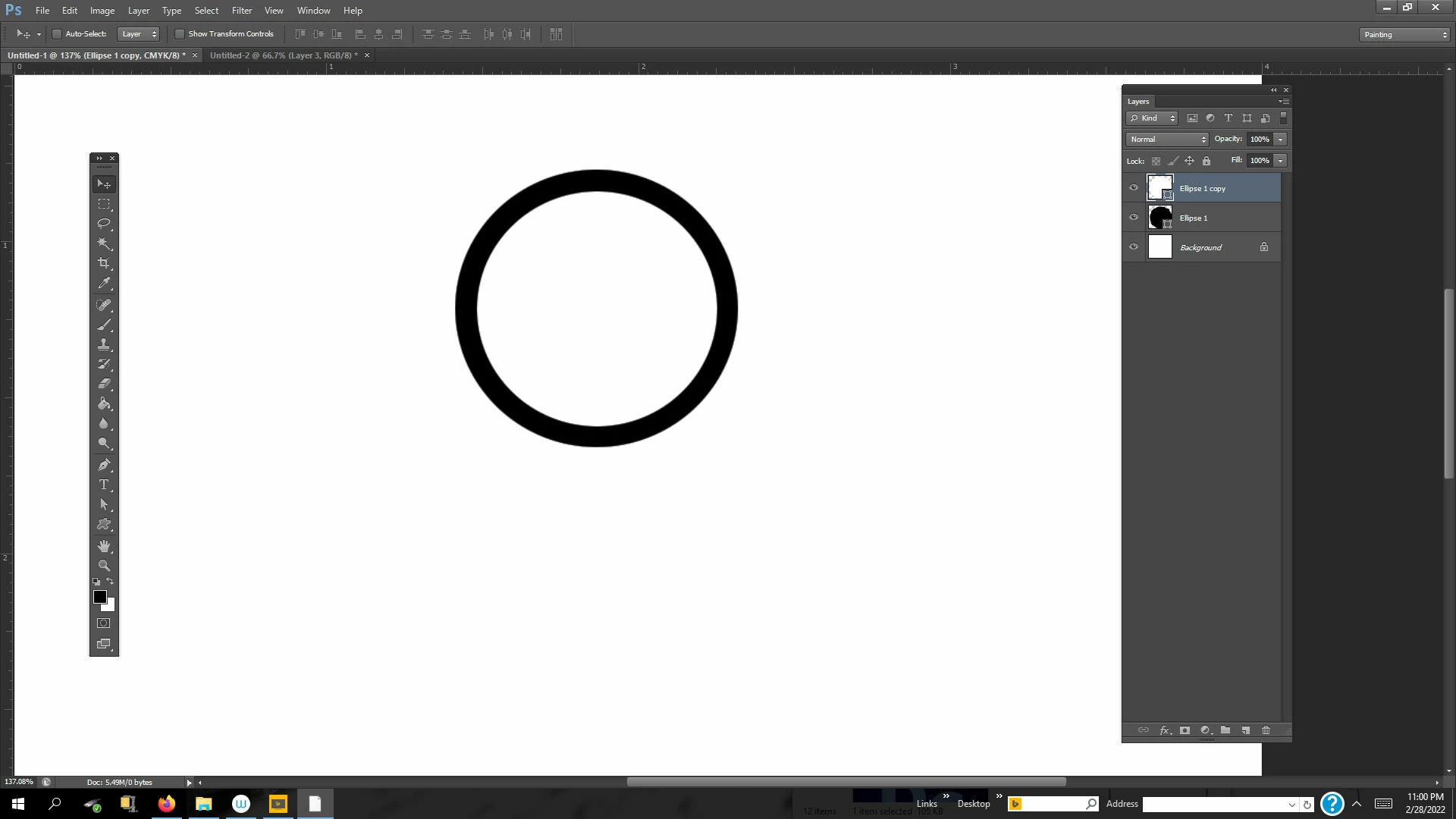The image size is (1456, 819).
Task: Click the foreground color swatch
Action: pyautogui.click(x=99, y=597)
